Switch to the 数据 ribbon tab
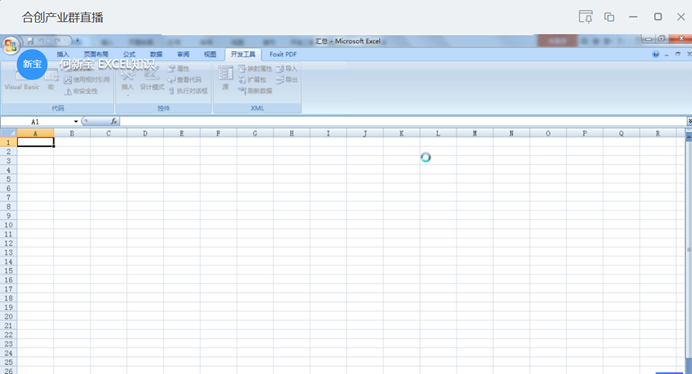 (x=156, y=54)
